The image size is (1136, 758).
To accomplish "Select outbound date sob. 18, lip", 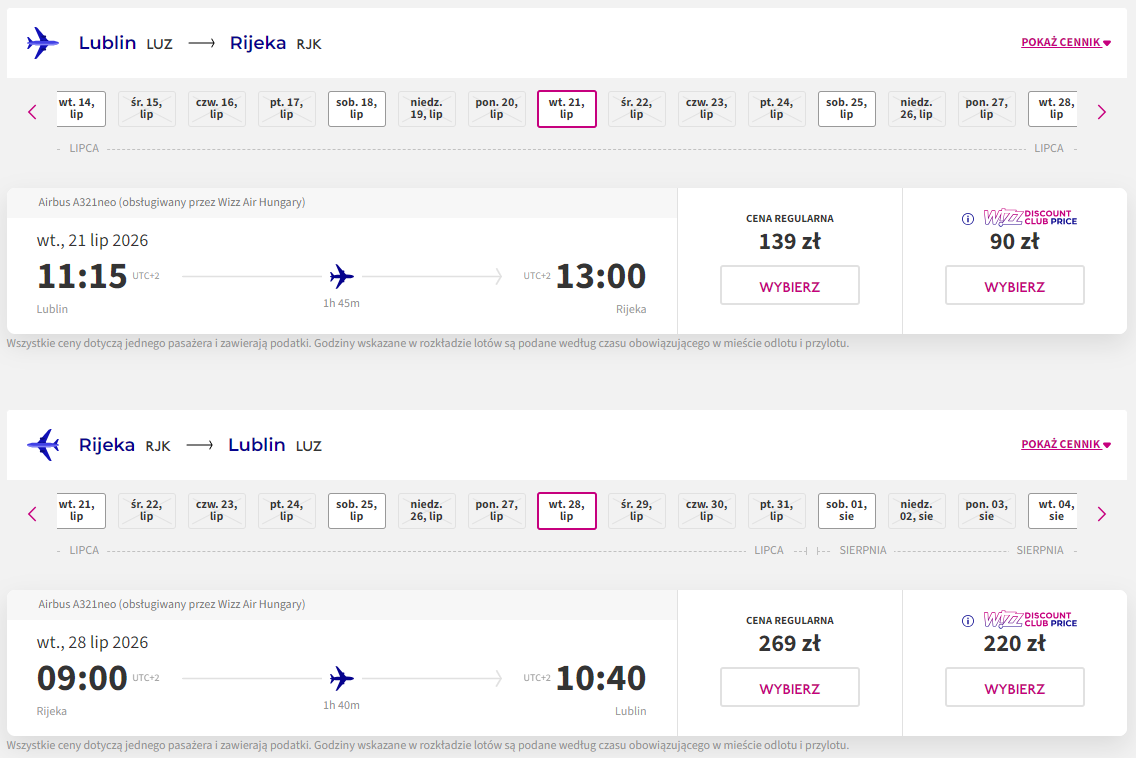I will (357, 109).
